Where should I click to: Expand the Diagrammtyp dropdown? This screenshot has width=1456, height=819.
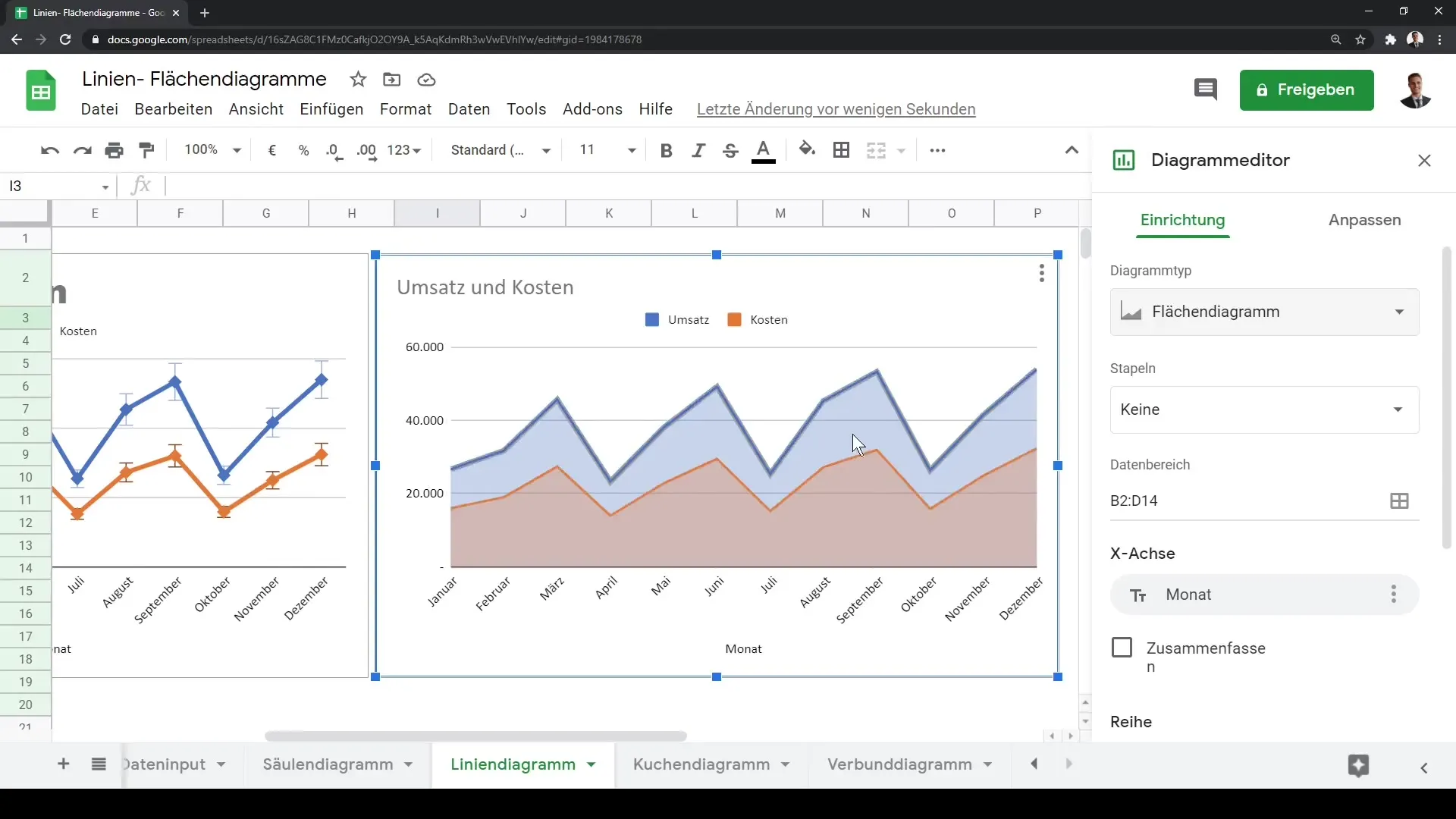(1264, 311)
